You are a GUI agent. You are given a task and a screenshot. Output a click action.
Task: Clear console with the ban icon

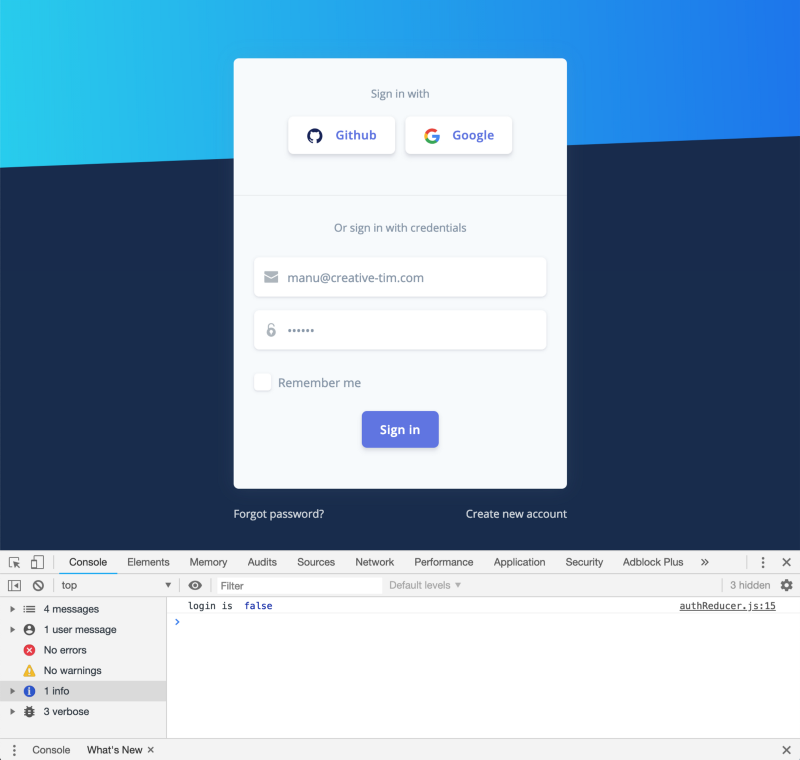(38, 585)
